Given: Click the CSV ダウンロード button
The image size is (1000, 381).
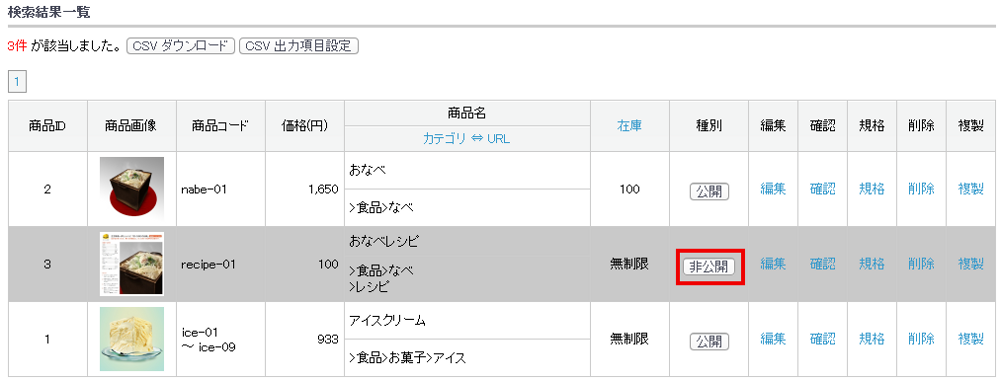Looking at the screenshot, I should point(181,46).
